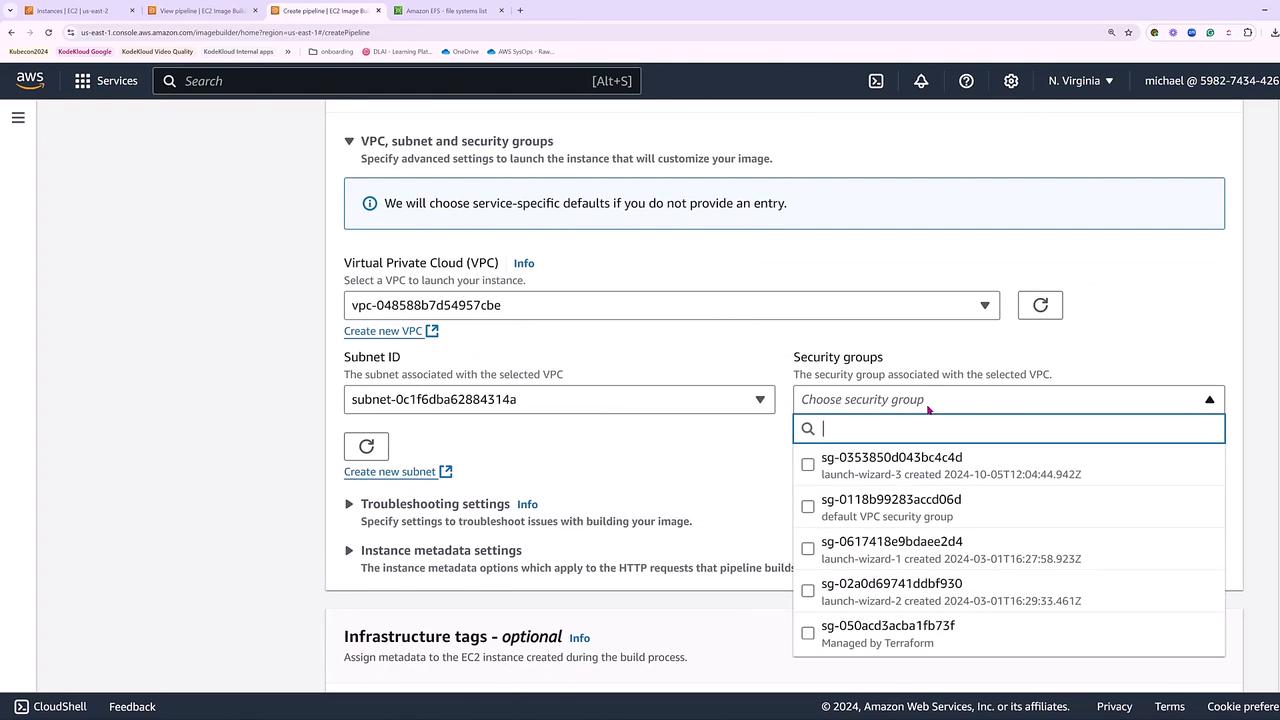
Task: Open the Terms link in the footer
Action: (x=1169, y=707)
